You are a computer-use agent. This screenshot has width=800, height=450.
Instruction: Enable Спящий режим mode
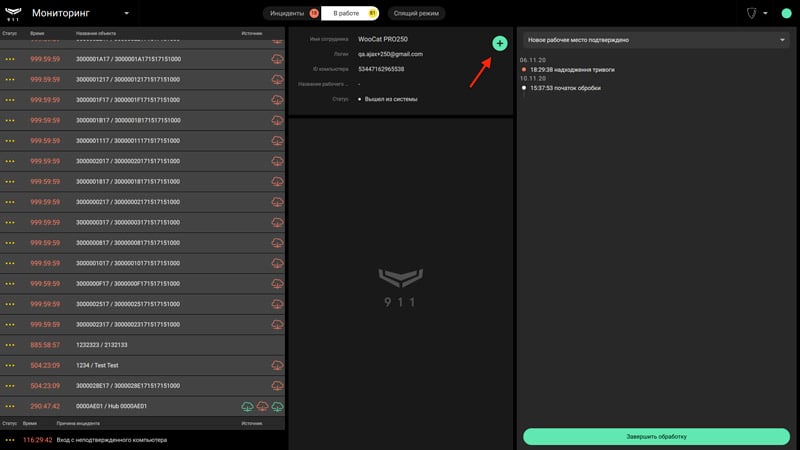(x=416, y=13)
